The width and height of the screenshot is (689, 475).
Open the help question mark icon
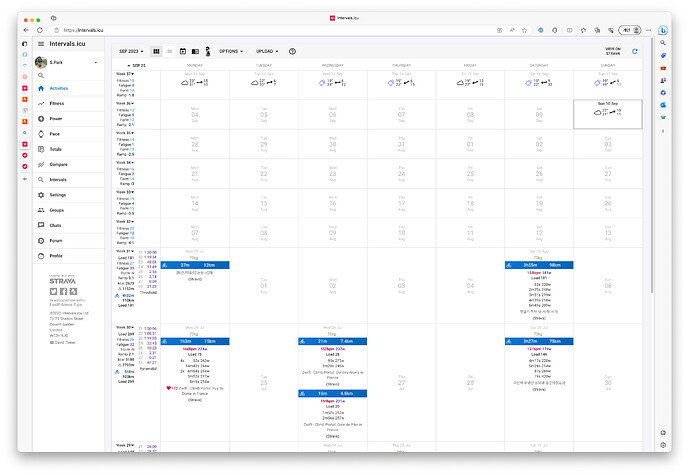(x=292, y=50)
